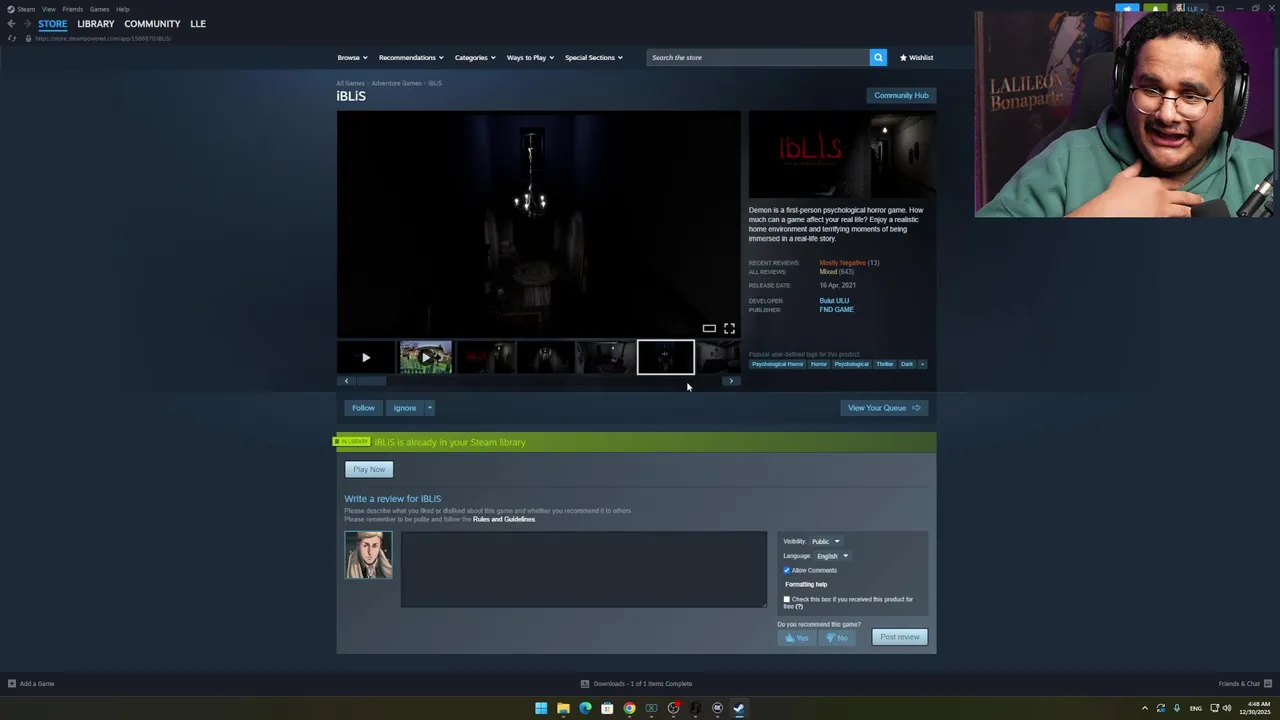The height and width of the screenshot is (720, 1280).
Task: Switch to the COMMUNITY tab
Action: click(x=152, y=24)
